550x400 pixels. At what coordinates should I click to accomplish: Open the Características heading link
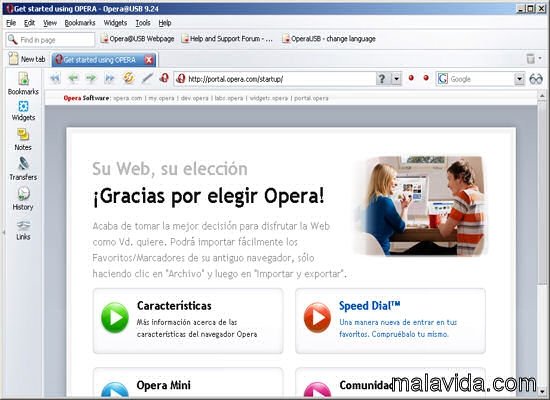tap(174, 306)
